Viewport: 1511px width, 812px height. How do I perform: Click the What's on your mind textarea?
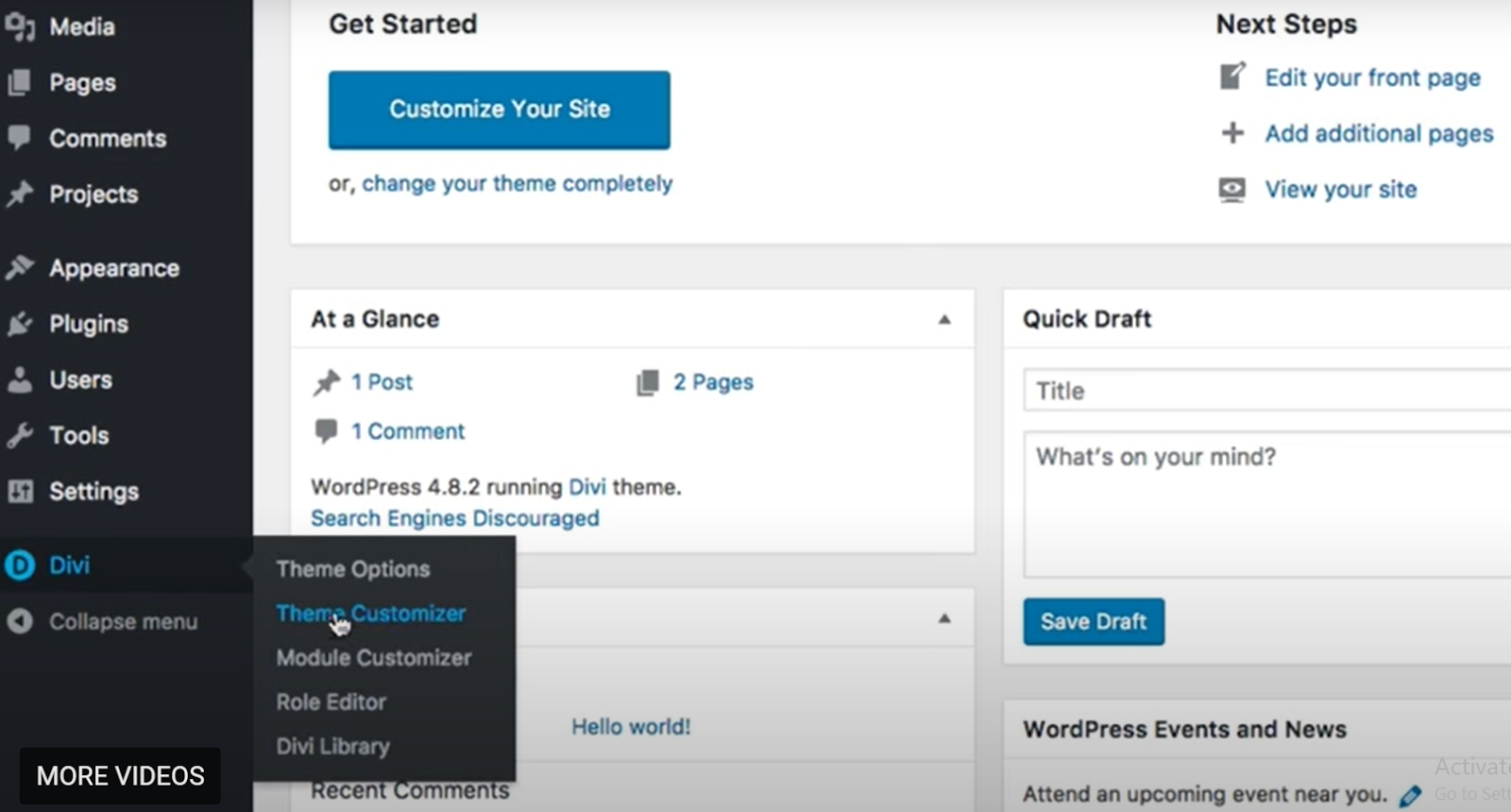1267,505
